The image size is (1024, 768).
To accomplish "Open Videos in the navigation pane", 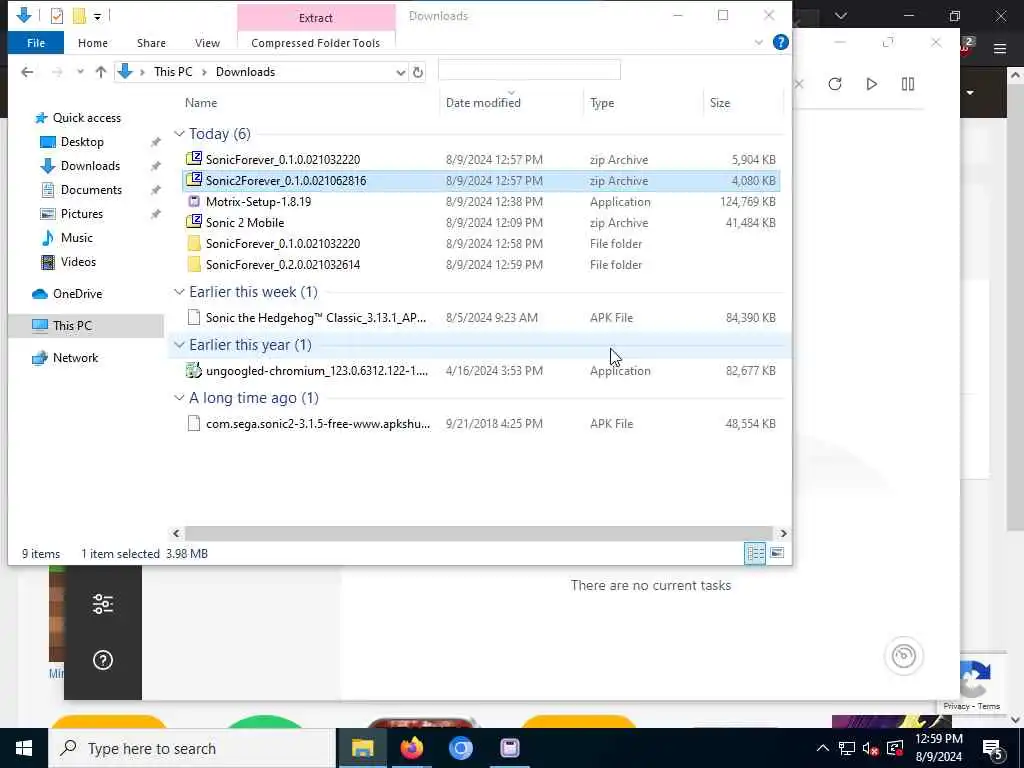I will 78,262.
